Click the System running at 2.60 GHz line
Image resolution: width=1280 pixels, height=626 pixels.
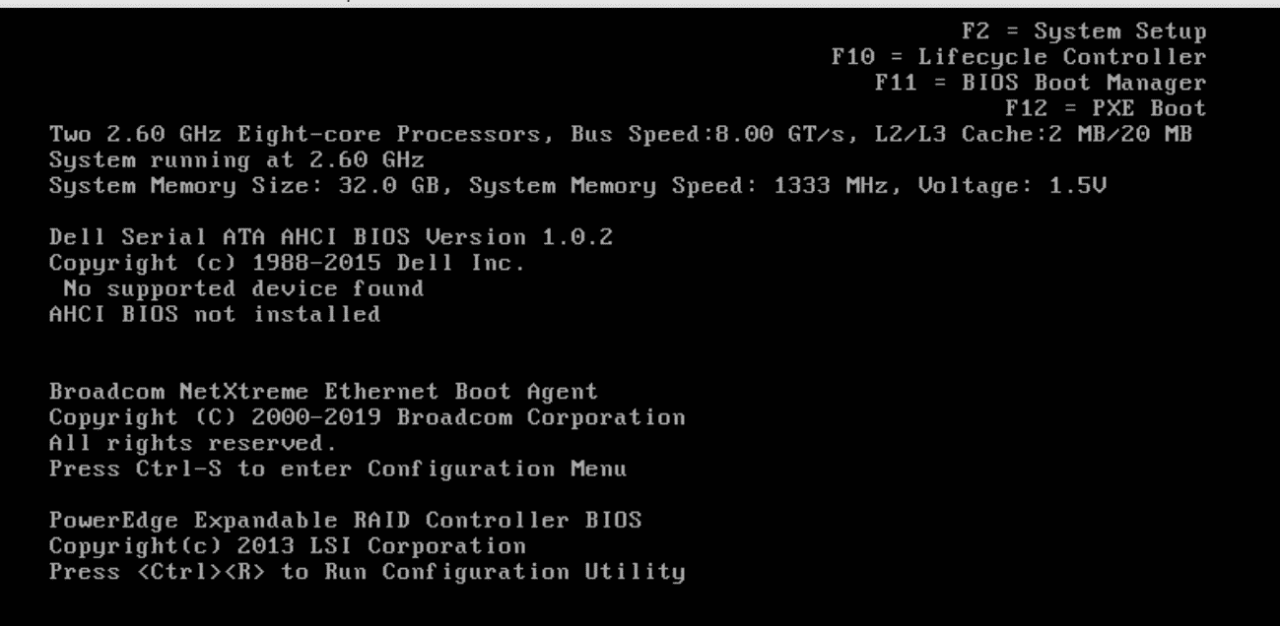pos(236,160)
